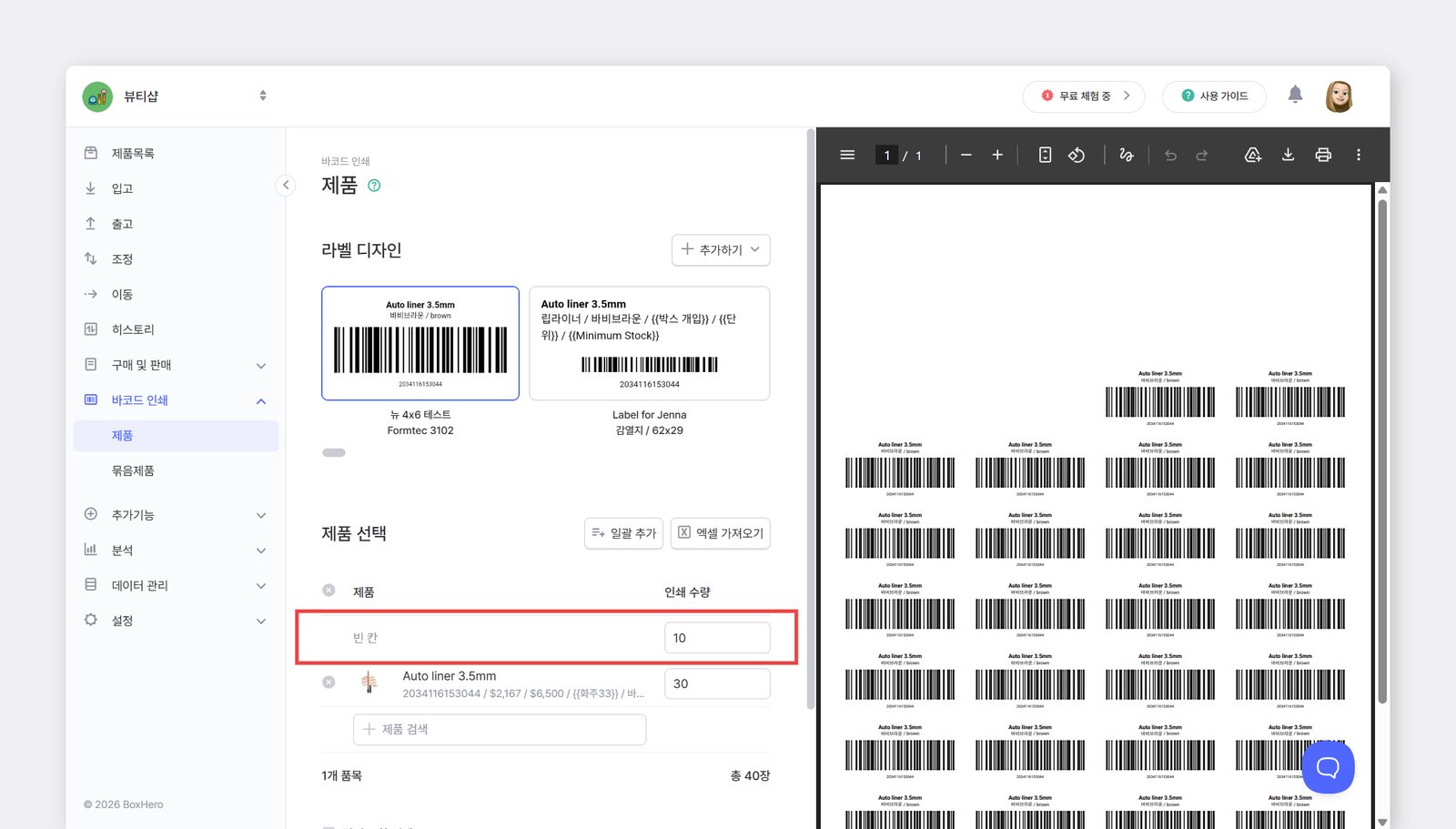Select 묶음제품 under barcode printing

(x=176, y=470)
